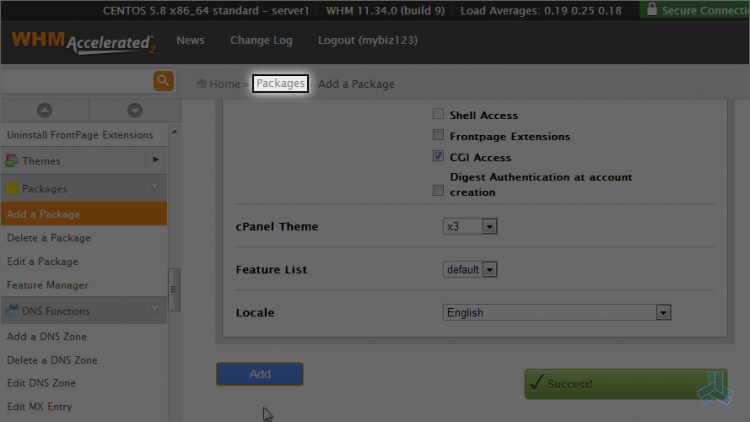The height and width of the screenshot is (422, 750).
Task: Open Uninstall FrontPage Extensions link
Action: pos(80,135)
